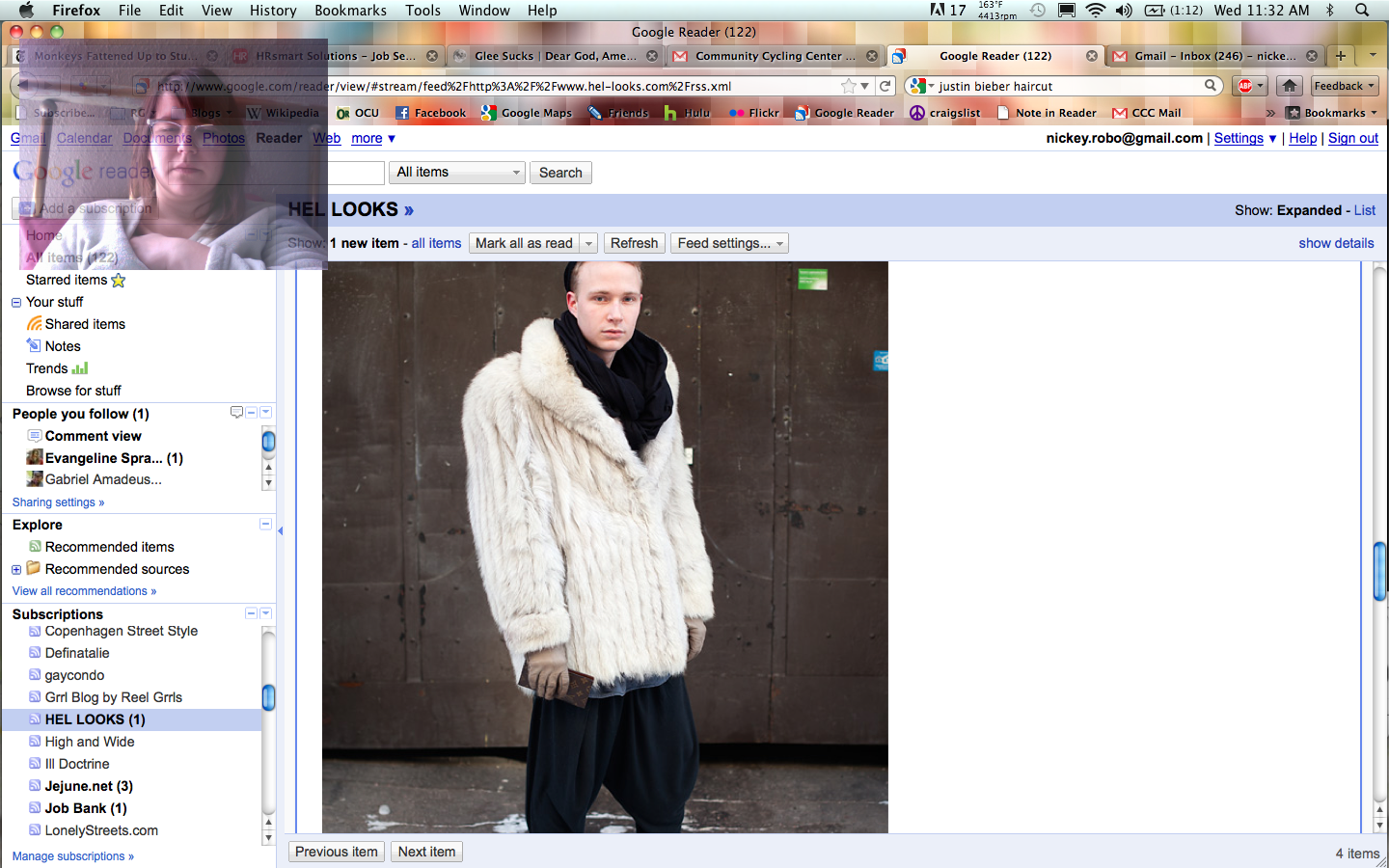The width and height of the screenshot is (1389, 868).
Task: Collapse the Your stuff section
Action: coord(16,303)
